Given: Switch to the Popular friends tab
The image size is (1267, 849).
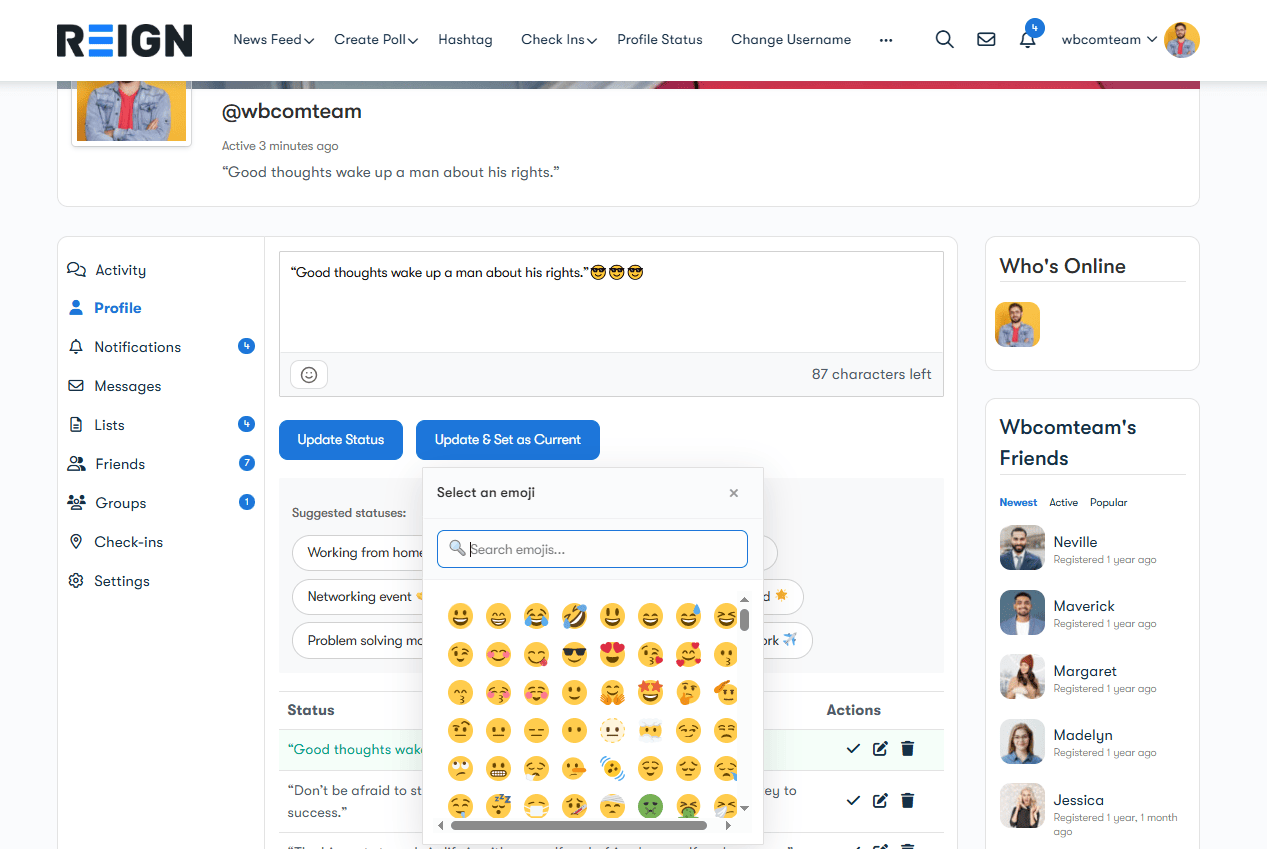Looking at the screenshot, I should (x=1108, y=502).
